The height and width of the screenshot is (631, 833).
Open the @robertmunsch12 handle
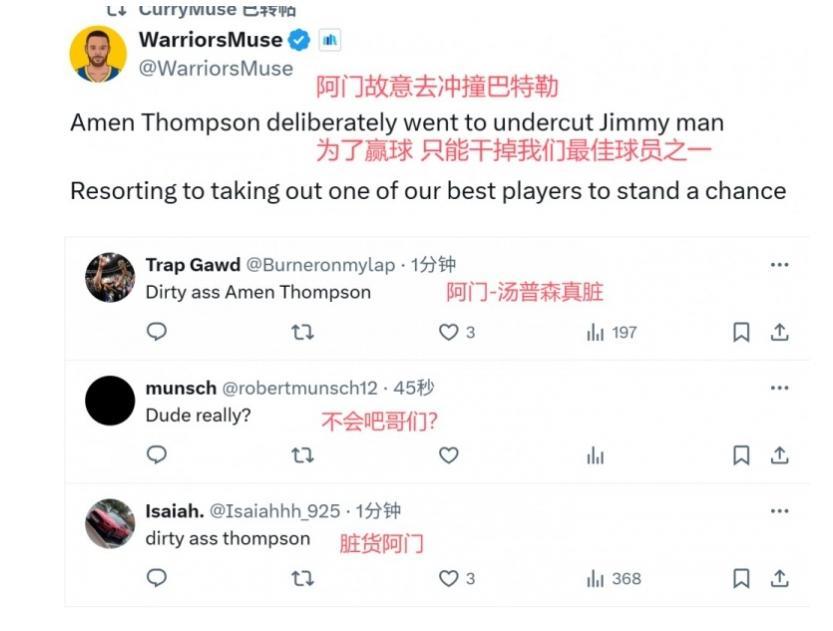pyautogui.click(x=300, y=388)
